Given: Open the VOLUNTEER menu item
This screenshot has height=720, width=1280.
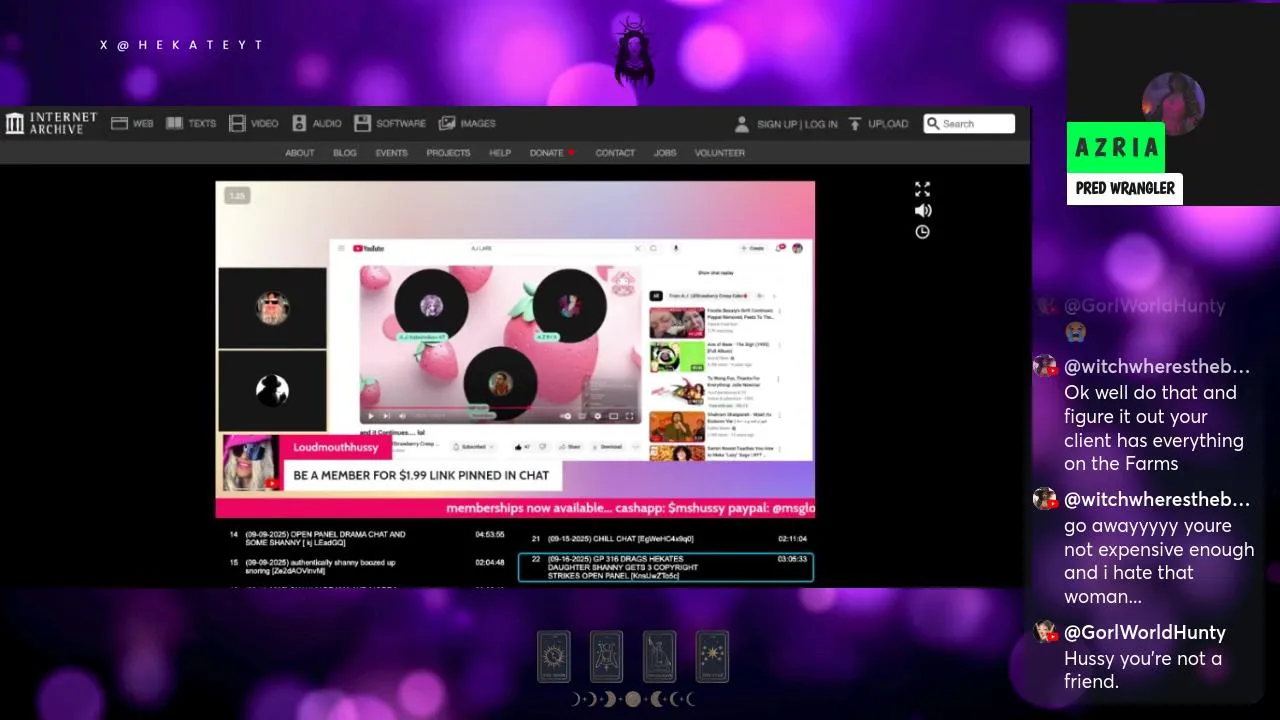Looking at the screenshot, I should tap(720, 153).
